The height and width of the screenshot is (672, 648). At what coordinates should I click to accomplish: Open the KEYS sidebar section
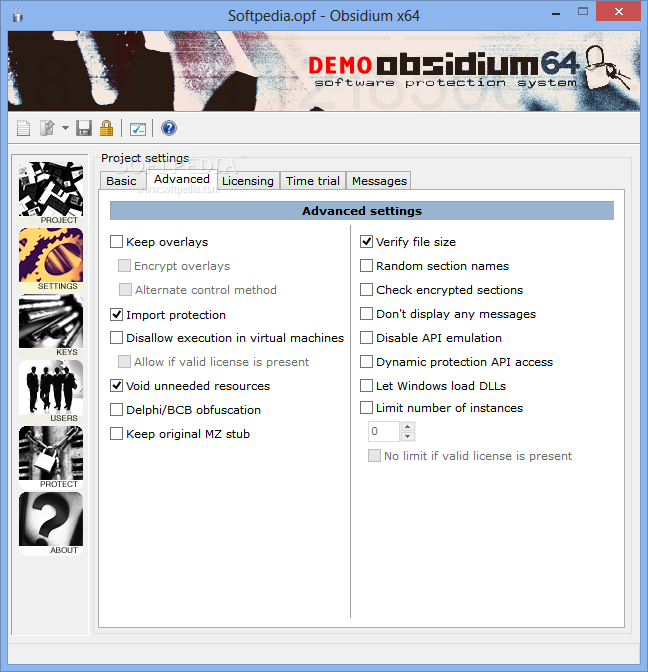pos(51,325)
